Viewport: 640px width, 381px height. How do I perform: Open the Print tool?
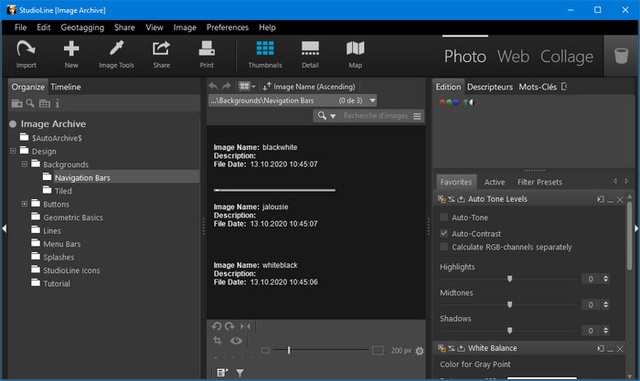click(207, 54)
